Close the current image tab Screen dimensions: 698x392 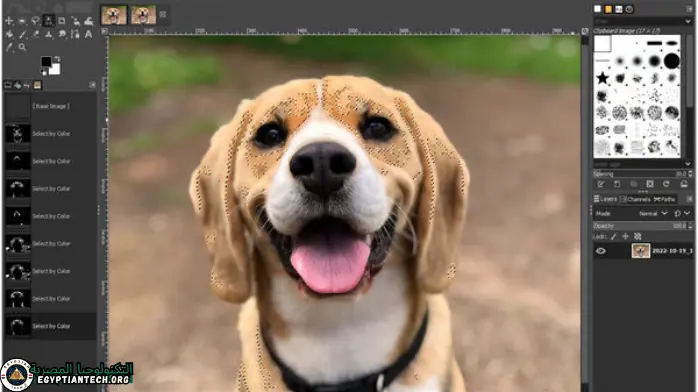pyautogui.click(x=163, y=14)
